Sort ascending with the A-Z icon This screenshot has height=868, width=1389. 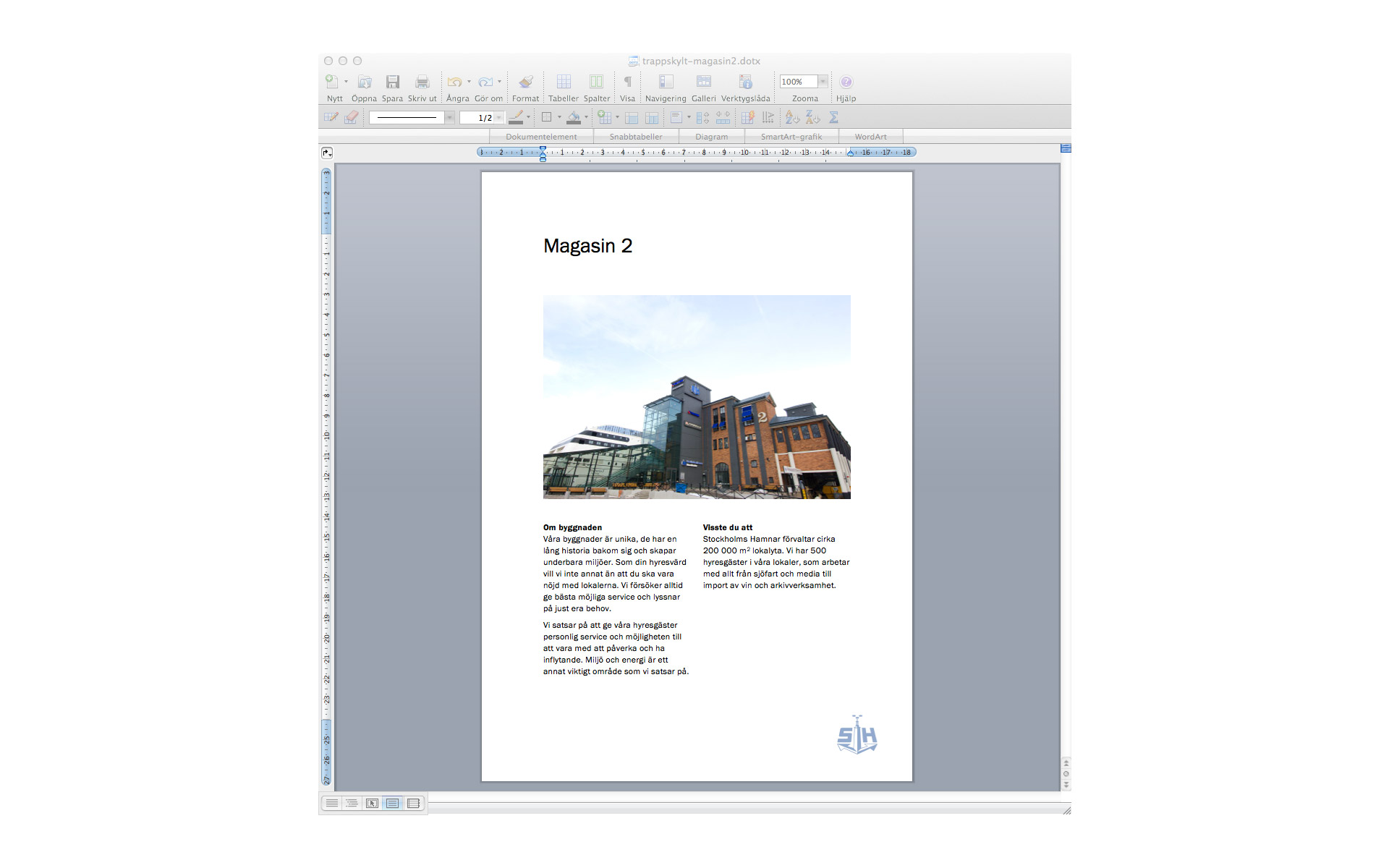[x=793, y=117]
